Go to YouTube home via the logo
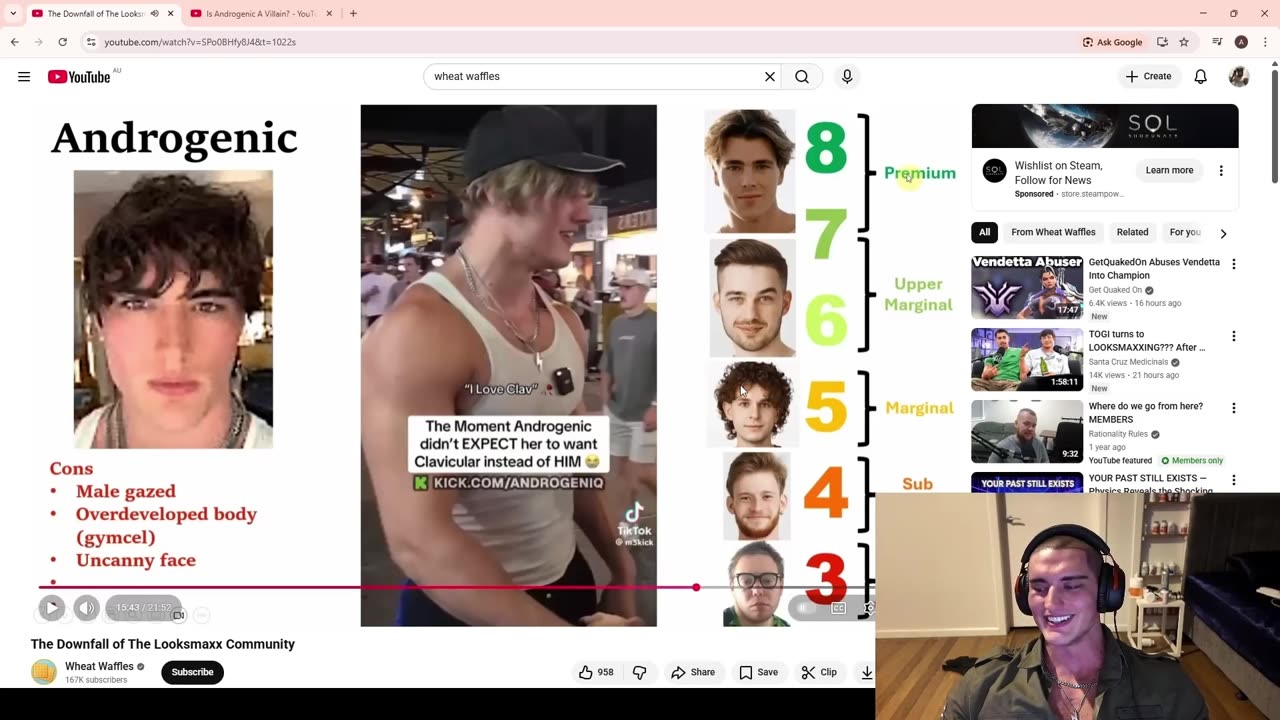 tap(79, 77)
